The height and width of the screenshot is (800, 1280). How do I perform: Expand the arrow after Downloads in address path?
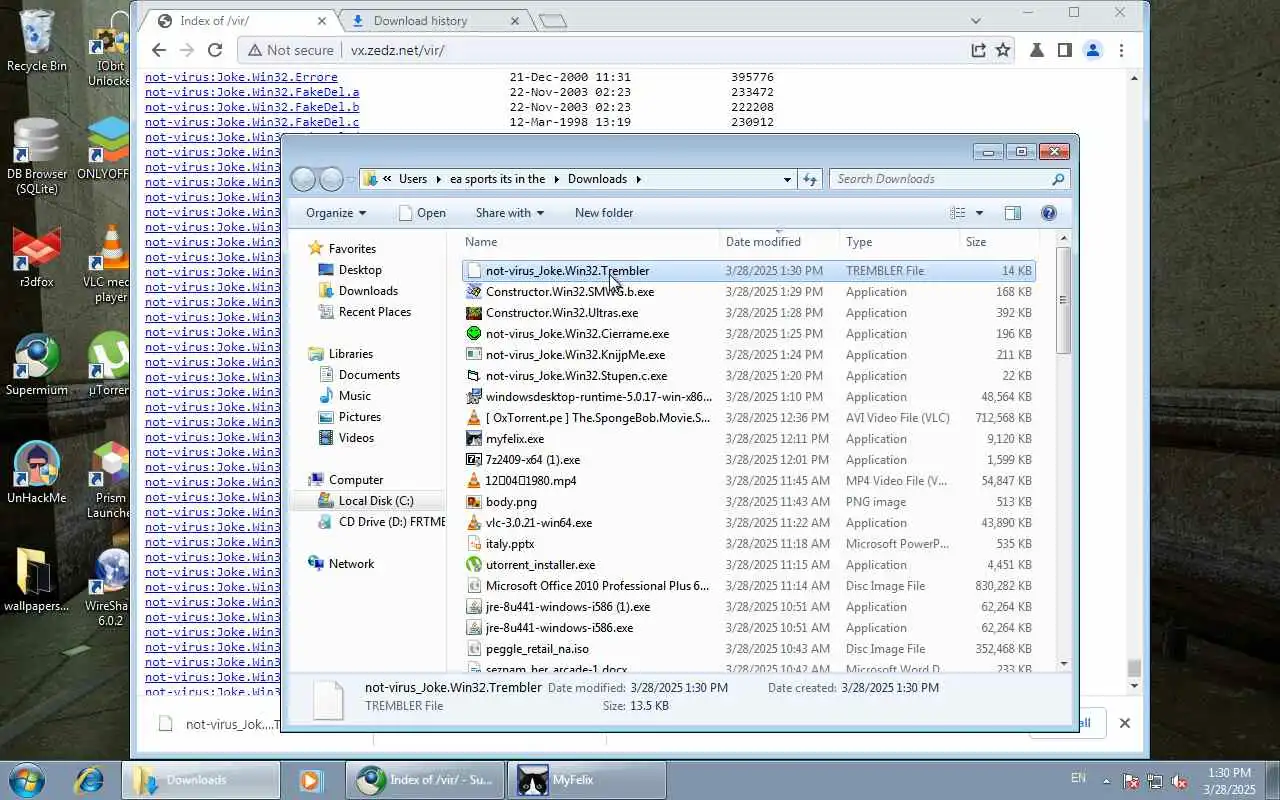(638, 179)
